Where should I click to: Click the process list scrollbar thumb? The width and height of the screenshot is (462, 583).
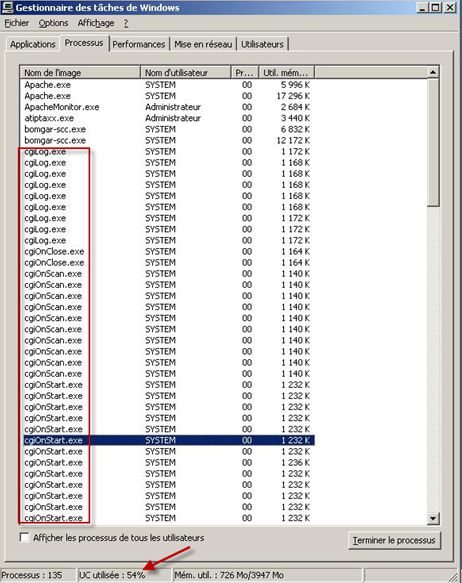433,142
